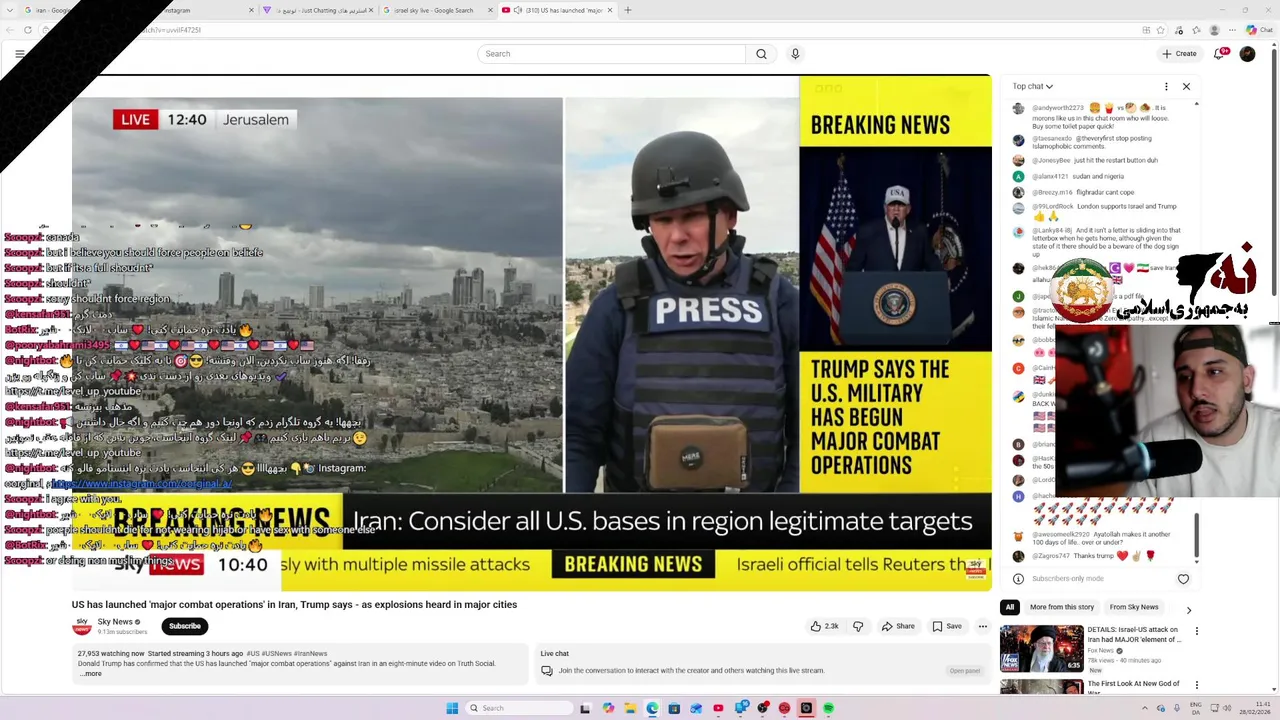Close the US has launched YouTube tab
The height and width of the screenshot is (720, 1280).
click(x=610, y=10)
